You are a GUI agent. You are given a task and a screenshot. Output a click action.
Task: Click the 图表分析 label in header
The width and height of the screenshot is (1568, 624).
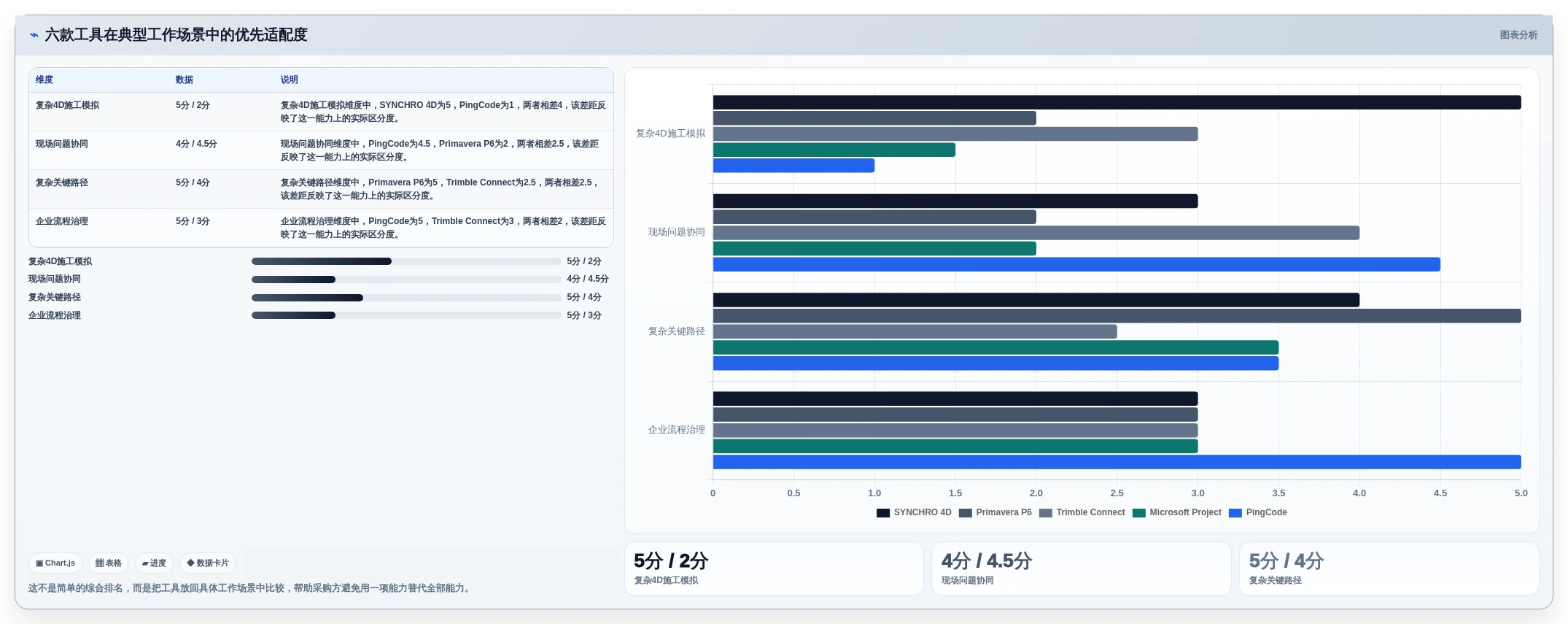pos(1518,35)
